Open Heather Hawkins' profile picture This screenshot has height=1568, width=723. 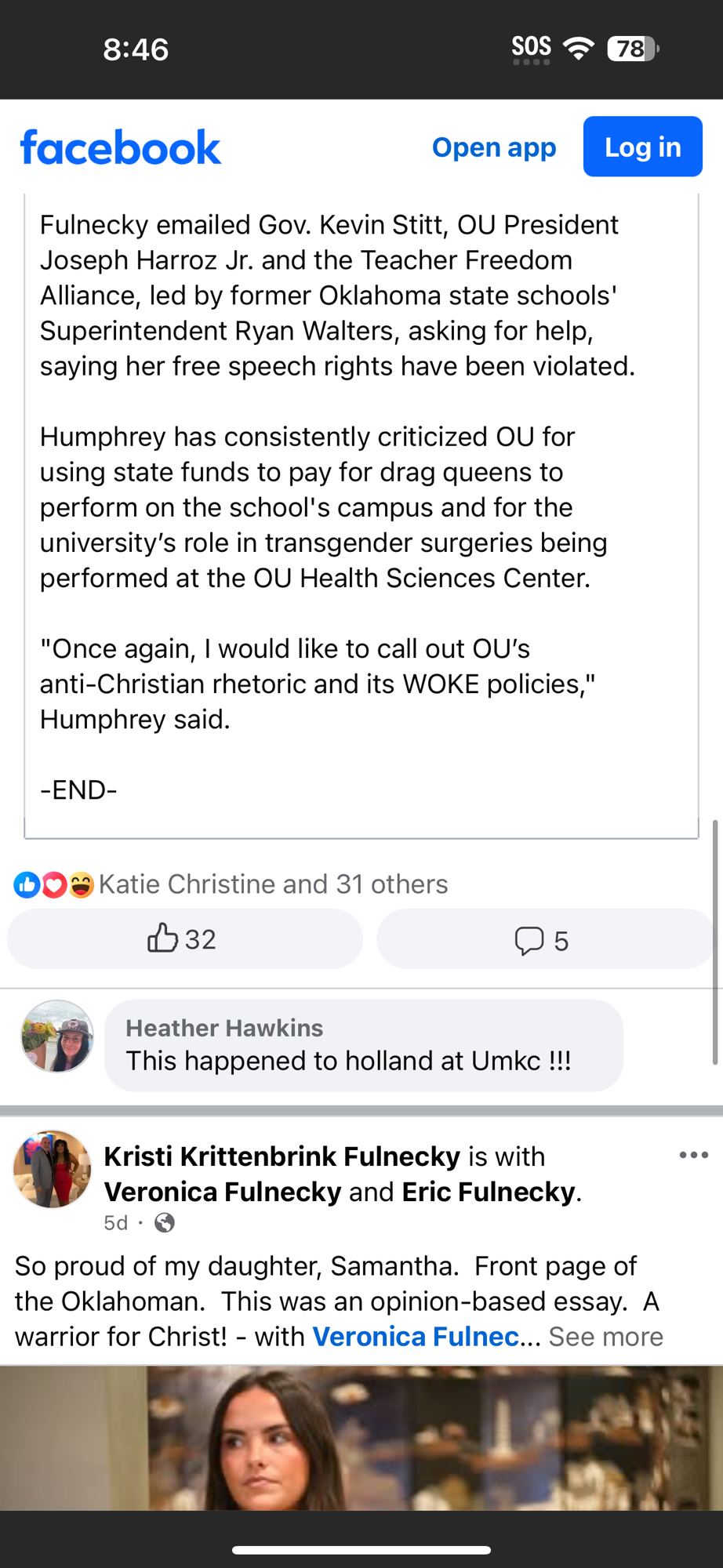click(x=57, y=1036)
